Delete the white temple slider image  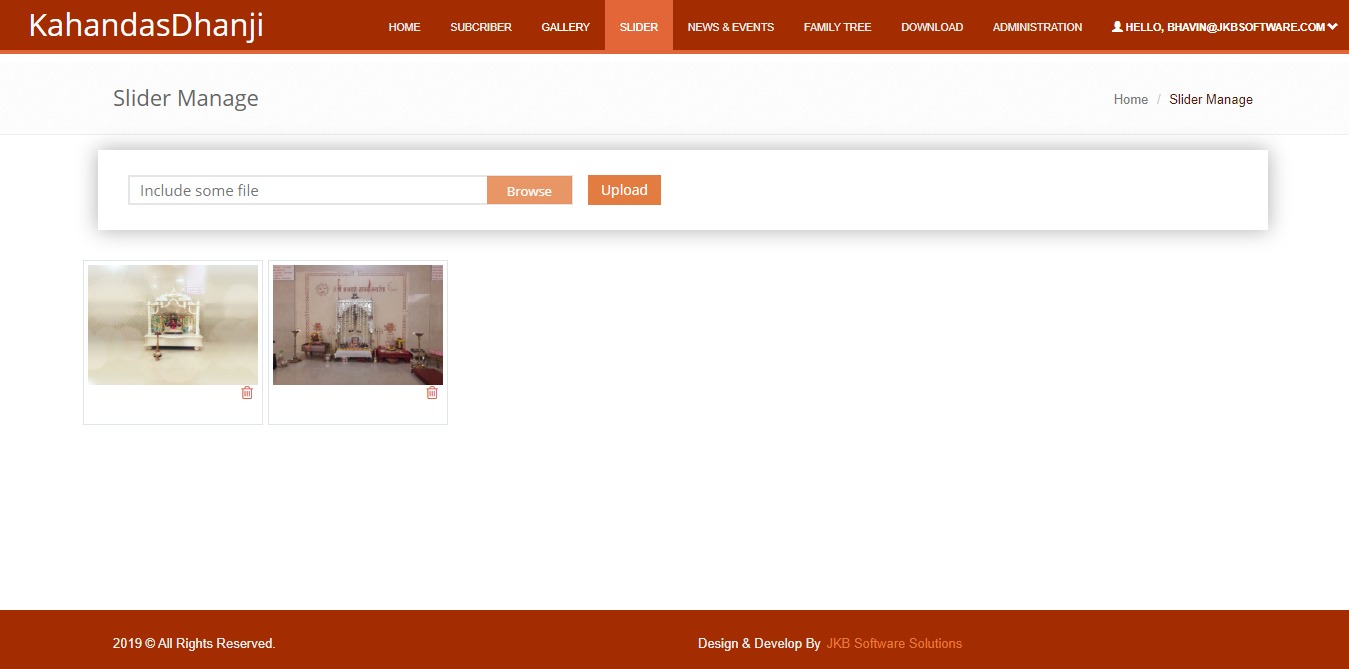pyautogui.click(x=247, y=393)
